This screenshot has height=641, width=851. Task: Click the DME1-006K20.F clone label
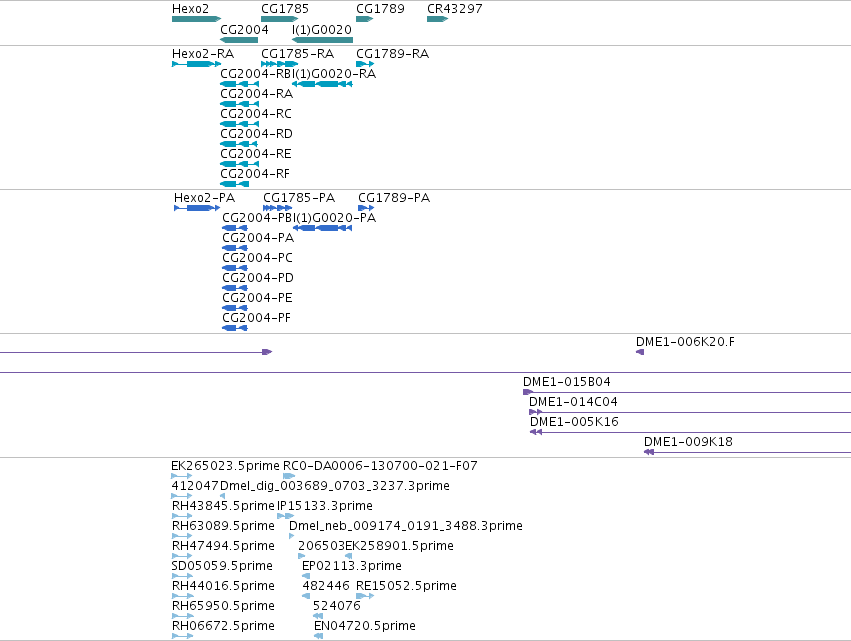[x=685, y=342]
